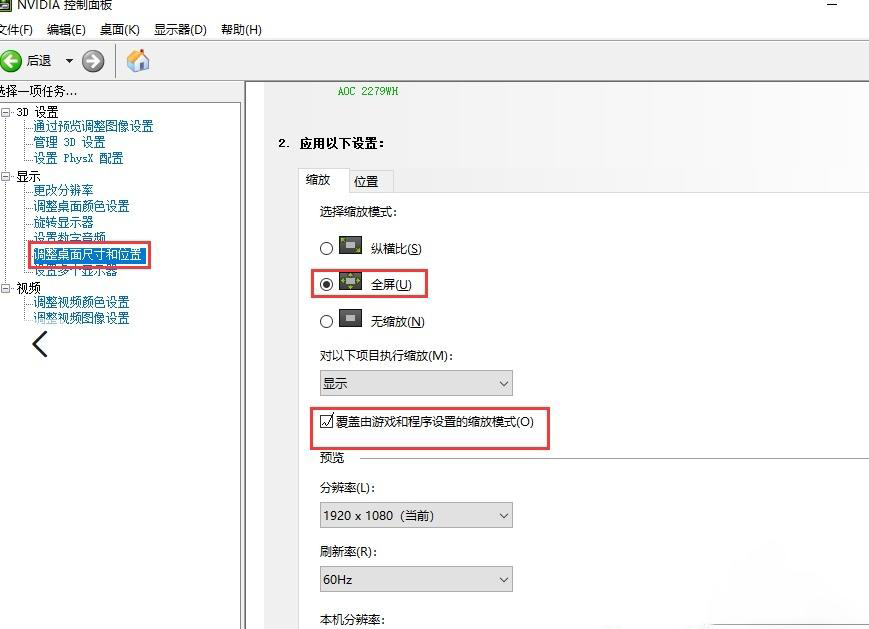The image size is (869, 629).
Task: Switch to the 缩放 tab
Action: 323,180
